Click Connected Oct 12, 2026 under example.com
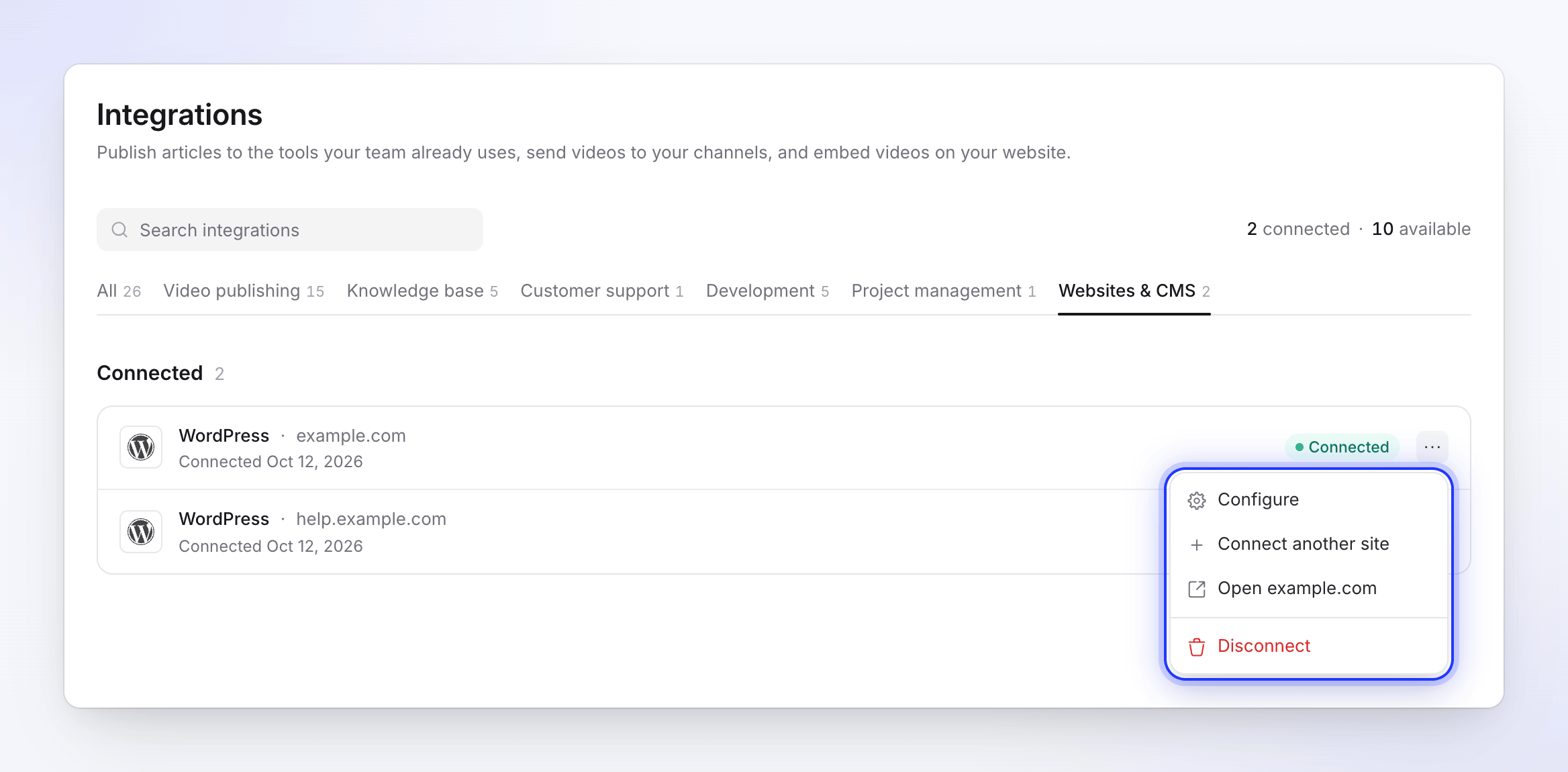This screenshot has width=1568, height=772. click(x=271, y=462)
